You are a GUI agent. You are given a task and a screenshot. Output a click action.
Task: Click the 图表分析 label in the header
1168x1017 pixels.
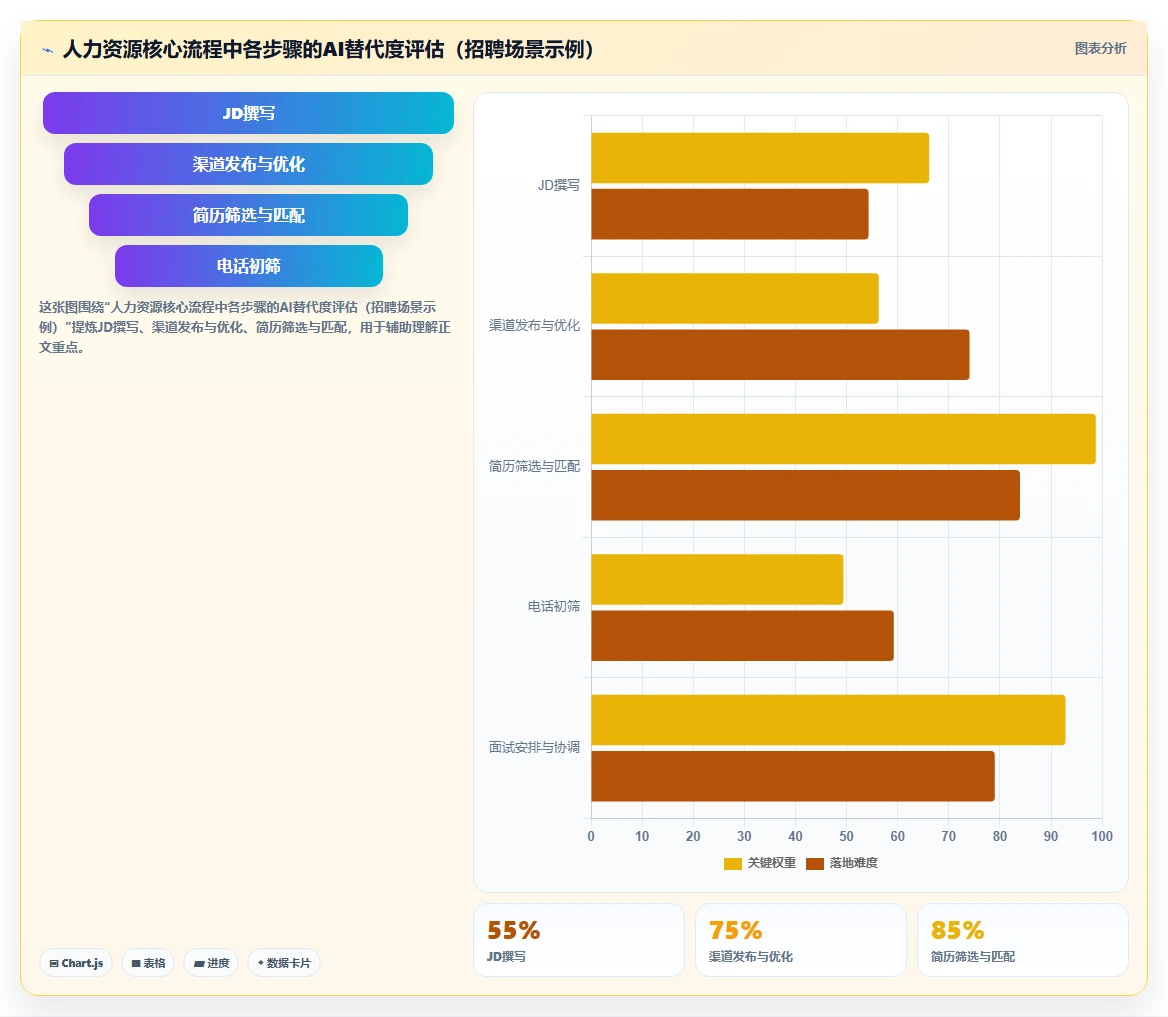coord(1100,48)
